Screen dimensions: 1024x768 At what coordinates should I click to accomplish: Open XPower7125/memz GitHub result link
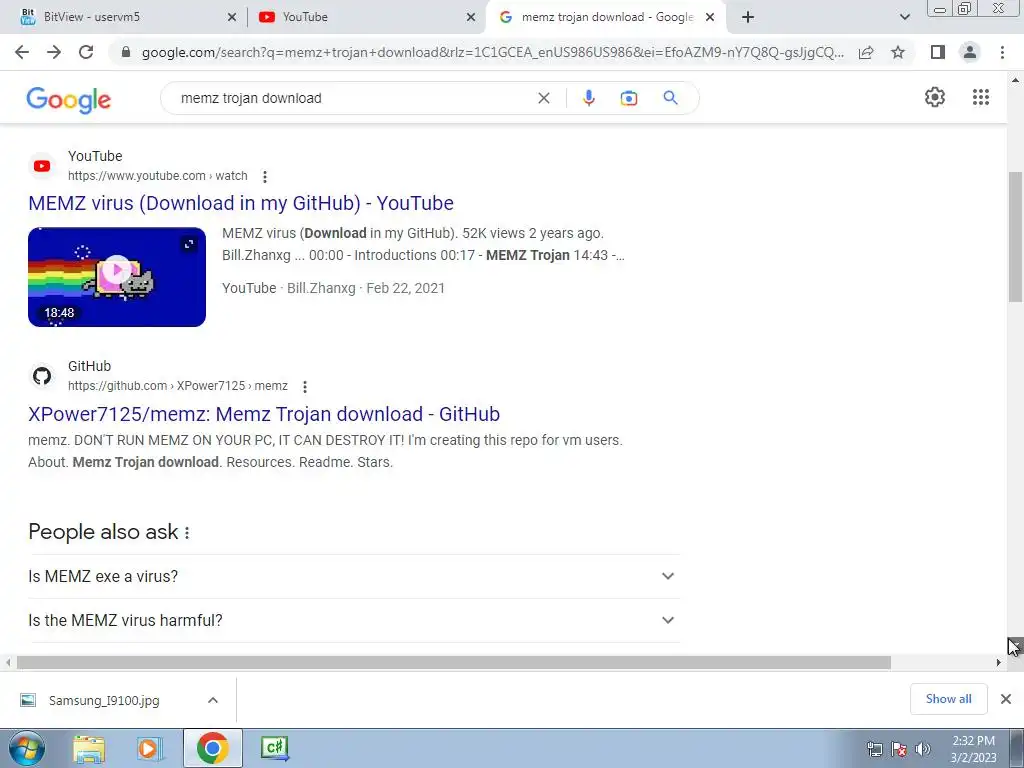264,414
